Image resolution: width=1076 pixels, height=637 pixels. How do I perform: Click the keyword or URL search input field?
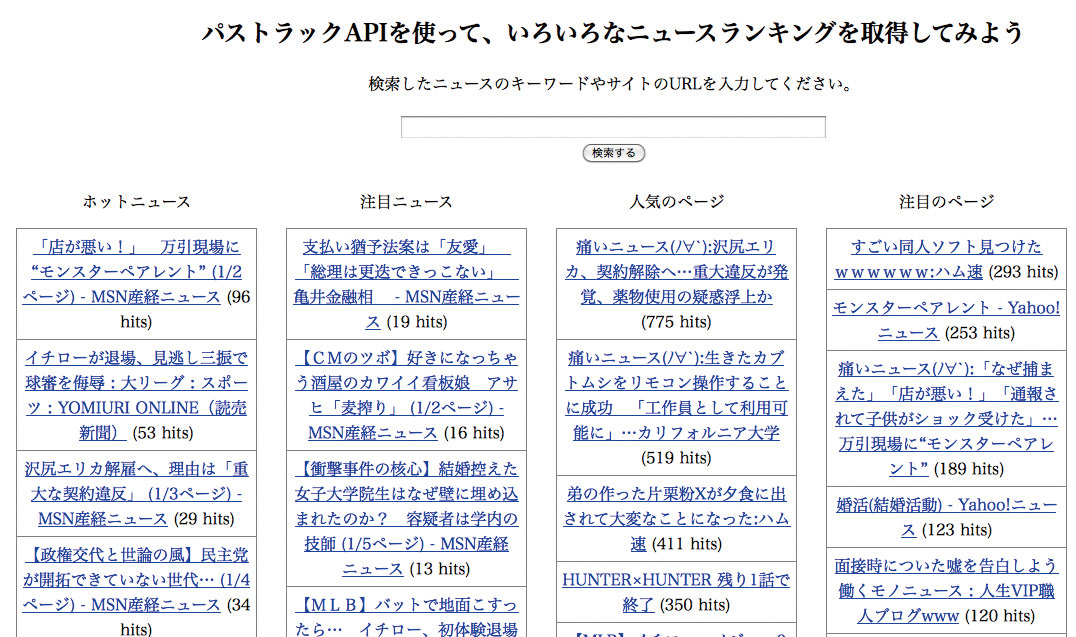point(613,127)
